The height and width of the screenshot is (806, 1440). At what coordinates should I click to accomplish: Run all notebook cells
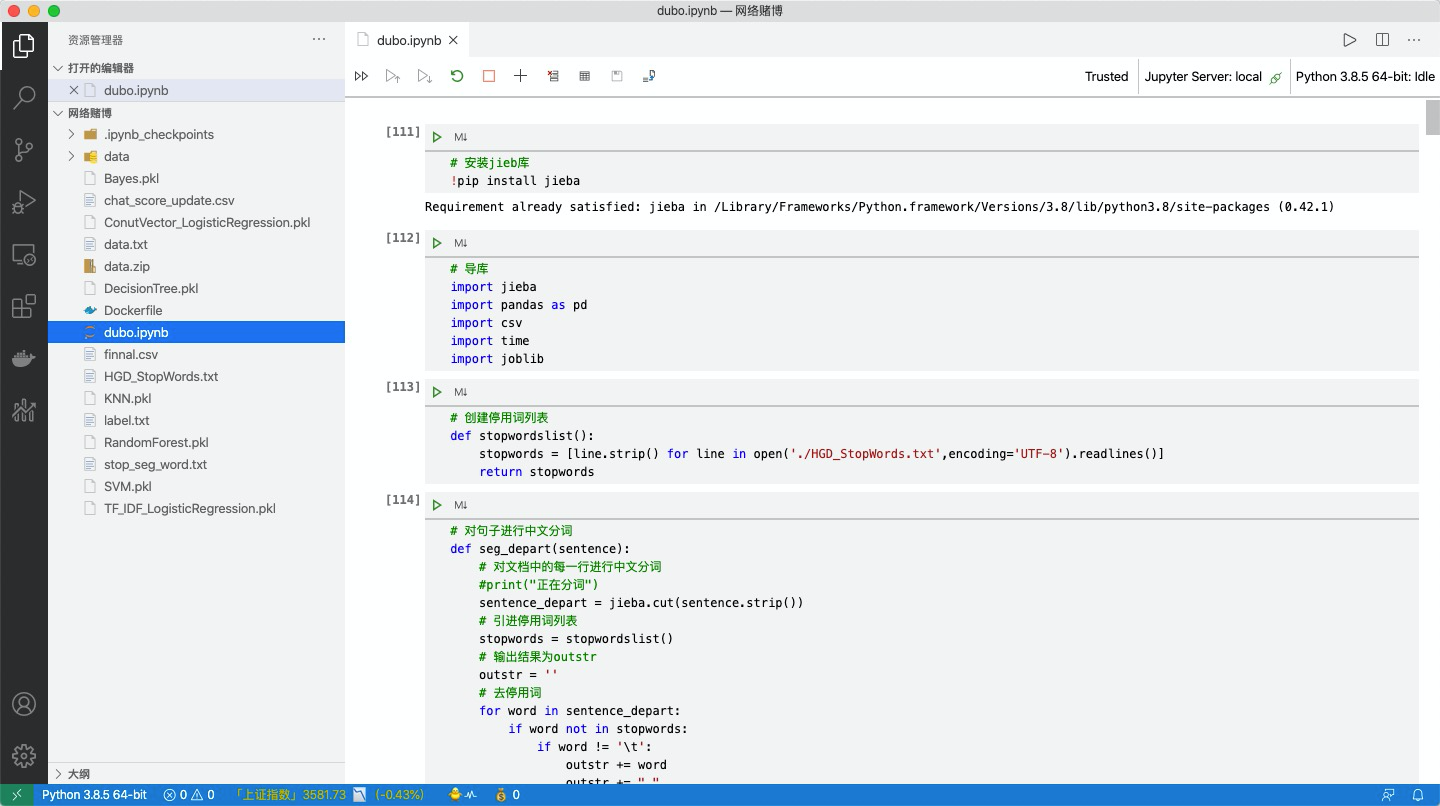(362, 76)
